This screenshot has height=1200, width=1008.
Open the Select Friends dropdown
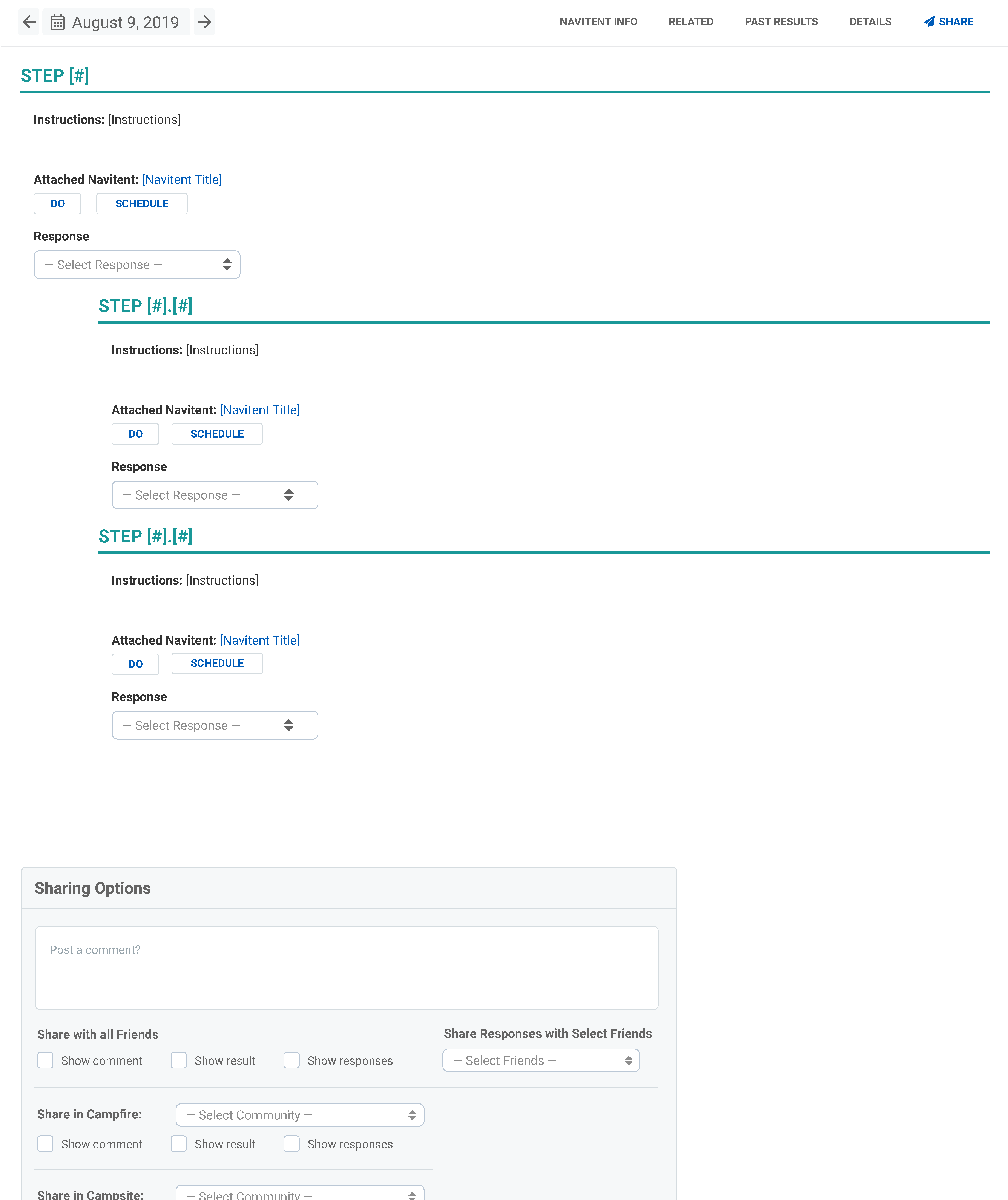[x=541, y=1060]
